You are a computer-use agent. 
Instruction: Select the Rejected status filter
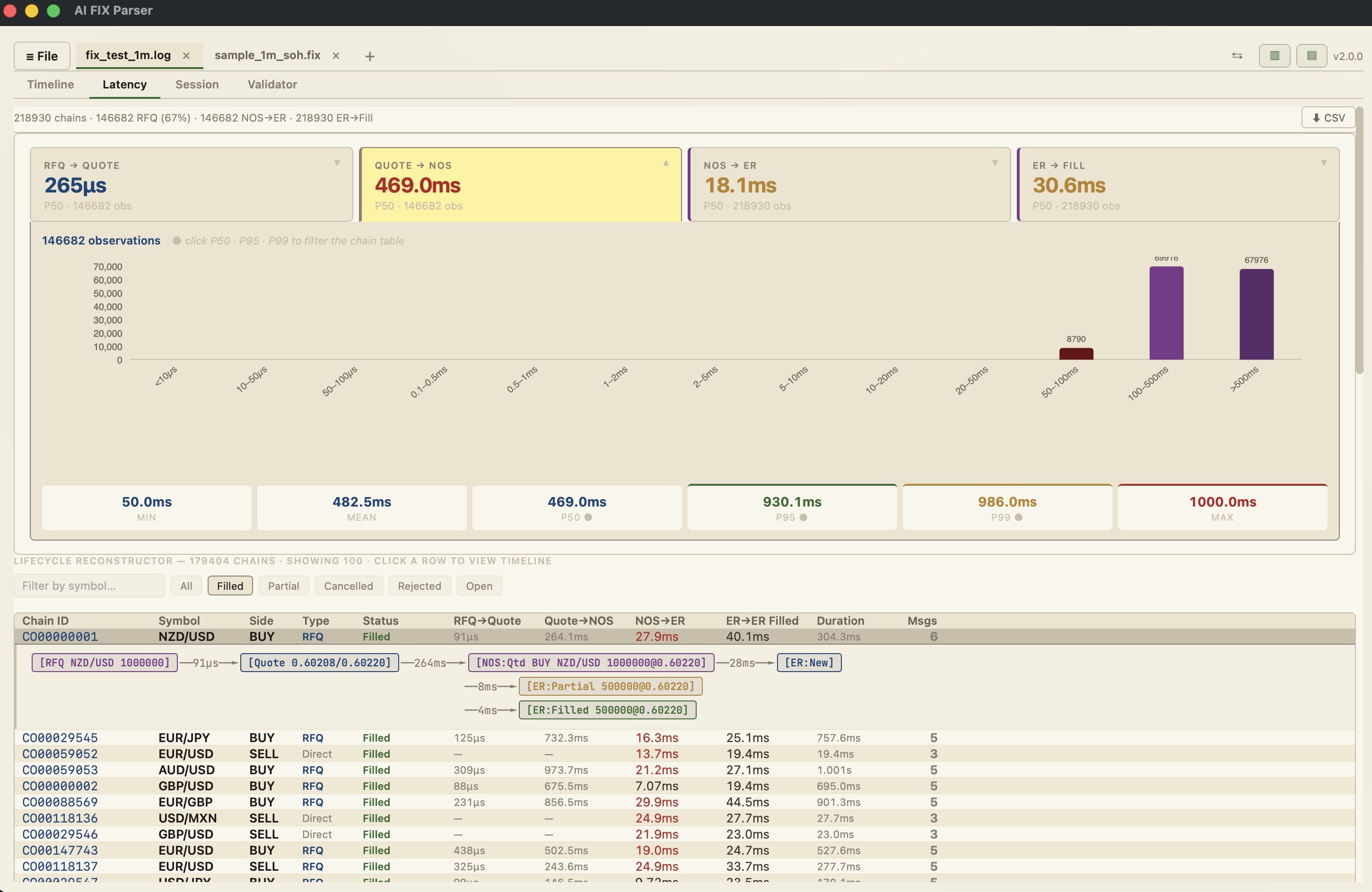419,586
